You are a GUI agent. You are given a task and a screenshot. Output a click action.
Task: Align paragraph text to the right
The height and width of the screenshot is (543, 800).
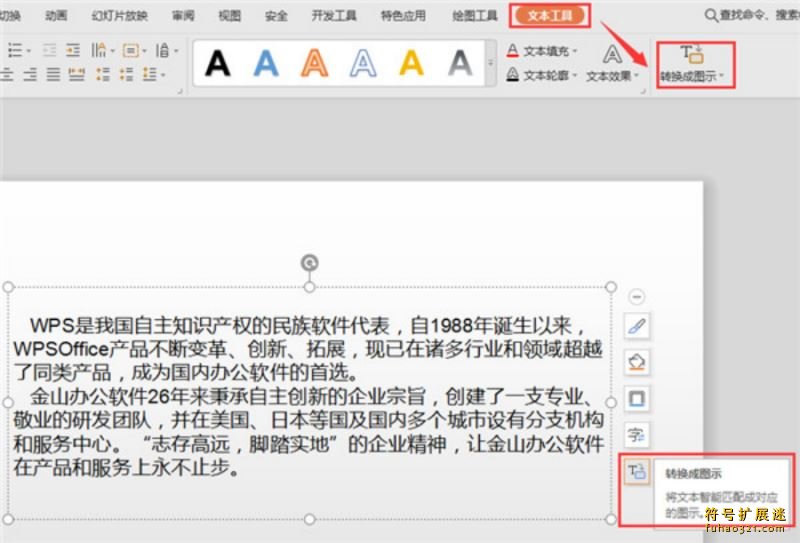pos(30,75)
